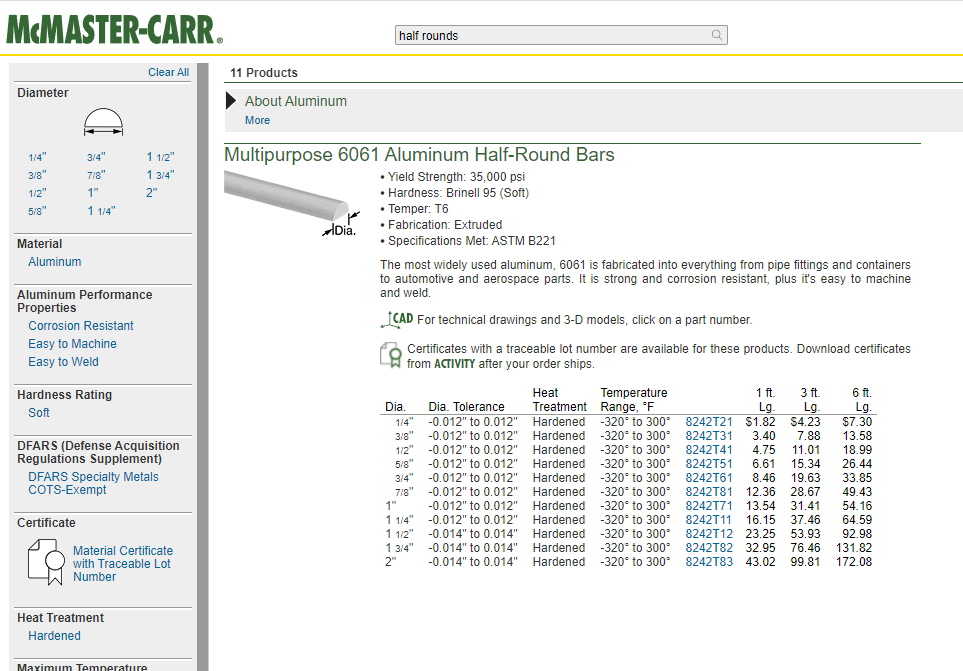Click the half-round diameter diagram icon

[x=103, y=122]
